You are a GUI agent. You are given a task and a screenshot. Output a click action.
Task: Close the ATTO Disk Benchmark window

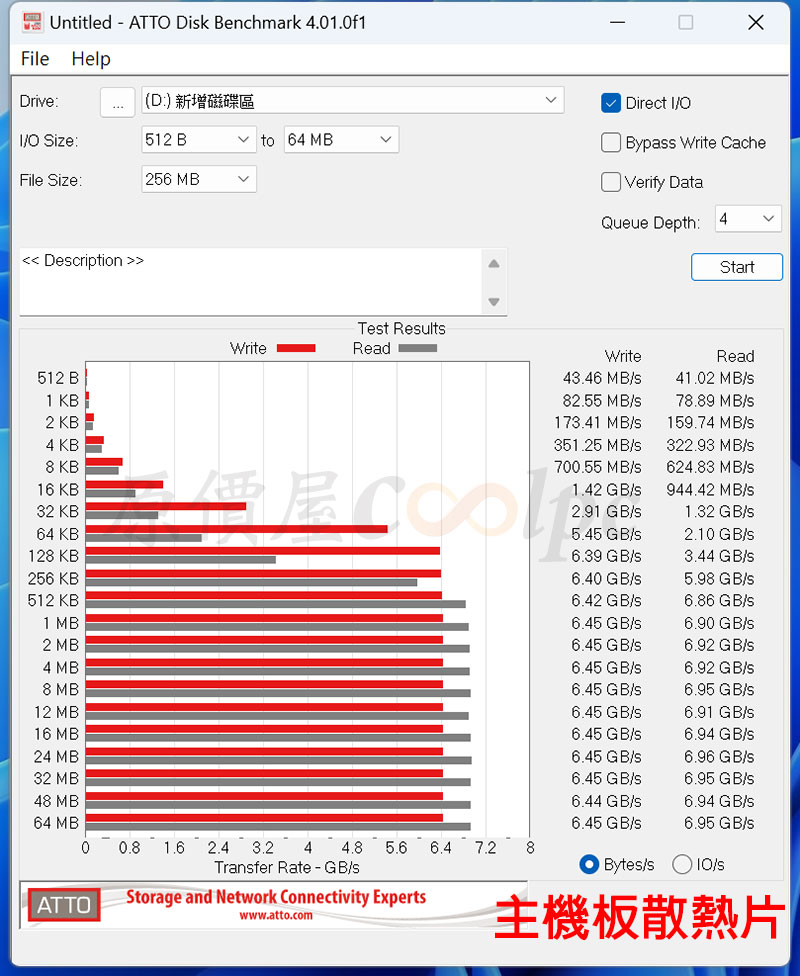tap(756, 22)
